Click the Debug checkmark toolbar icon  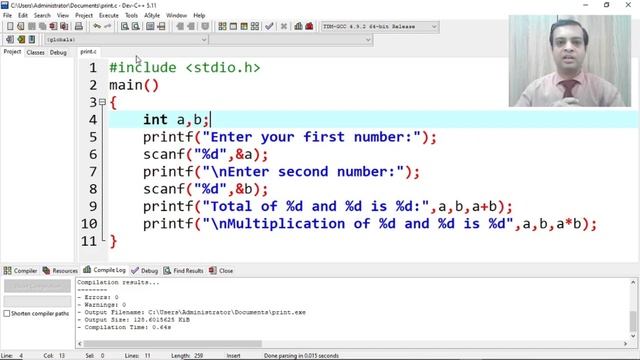(x=269, y=27)
